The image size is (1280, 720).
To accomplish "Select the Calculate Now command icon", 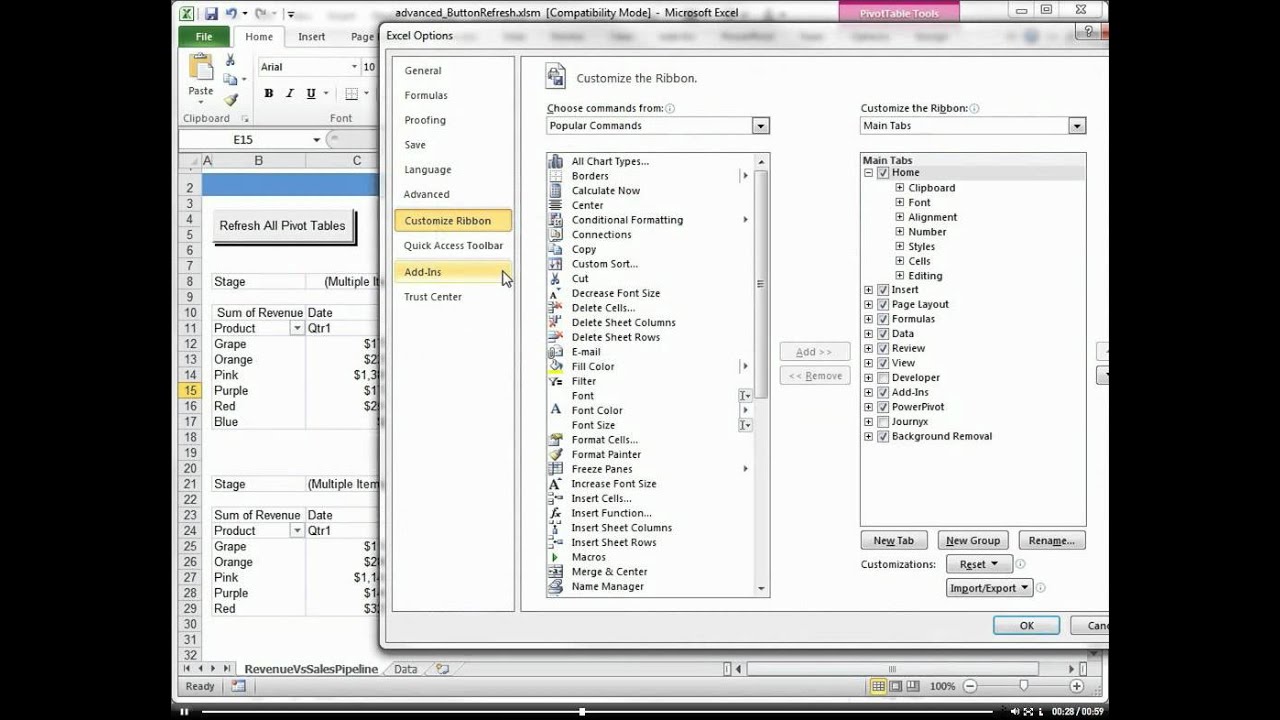I will 556,190.
